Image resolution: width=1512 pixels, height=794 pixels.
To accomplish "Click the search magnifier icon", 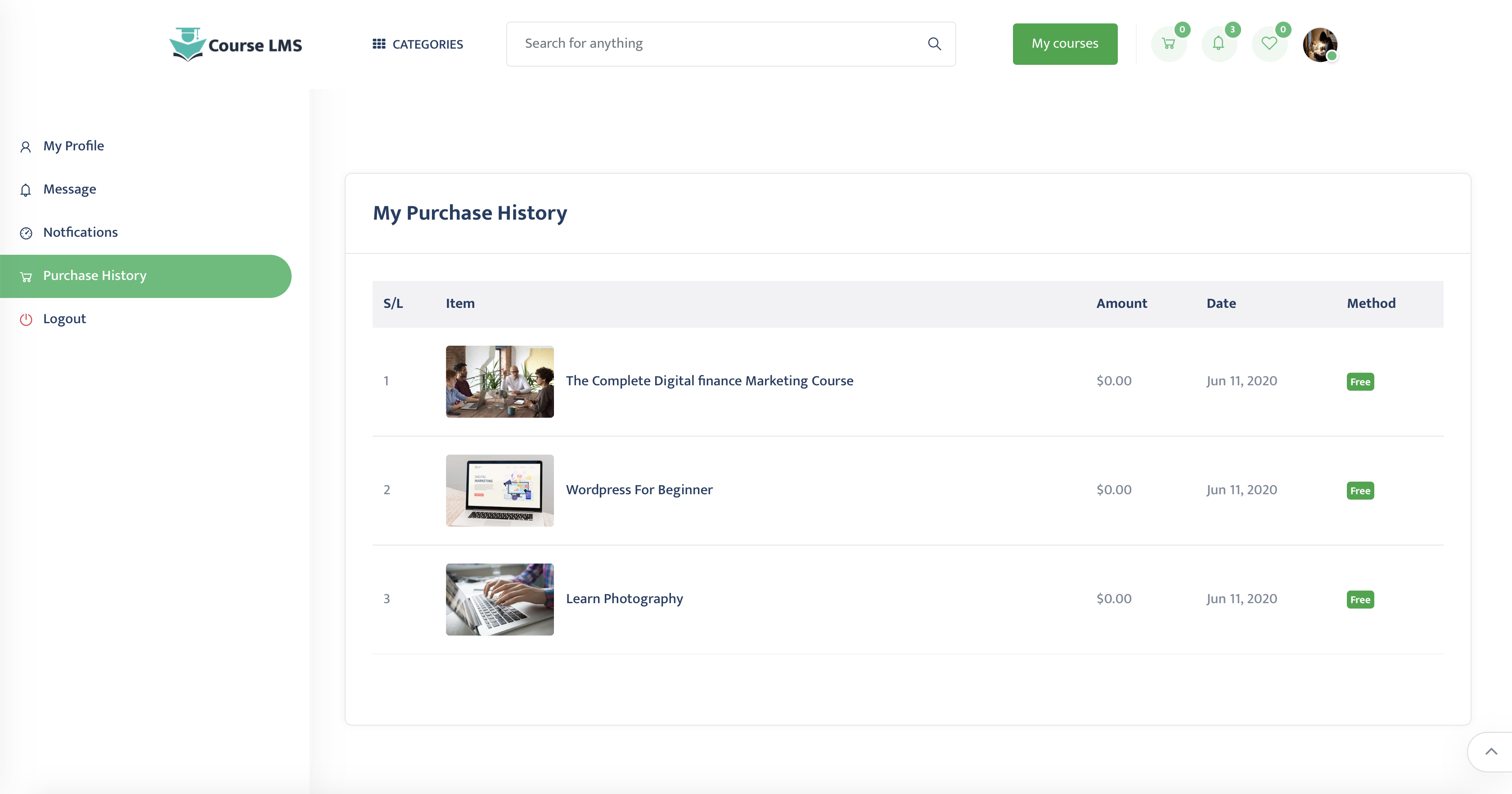I will pos(934,44).
